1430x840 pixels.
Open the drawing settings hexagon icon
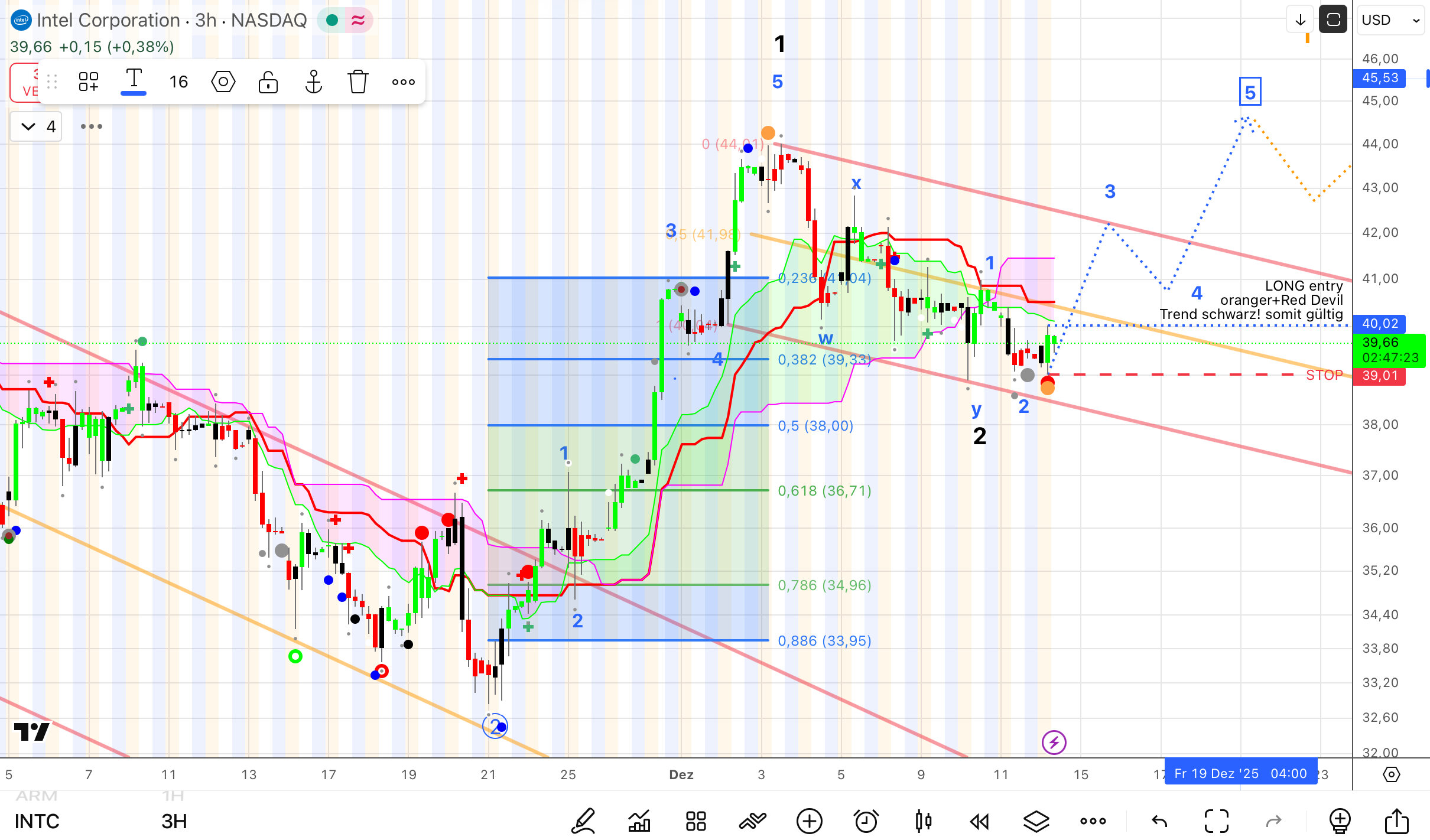click(223, 82)
